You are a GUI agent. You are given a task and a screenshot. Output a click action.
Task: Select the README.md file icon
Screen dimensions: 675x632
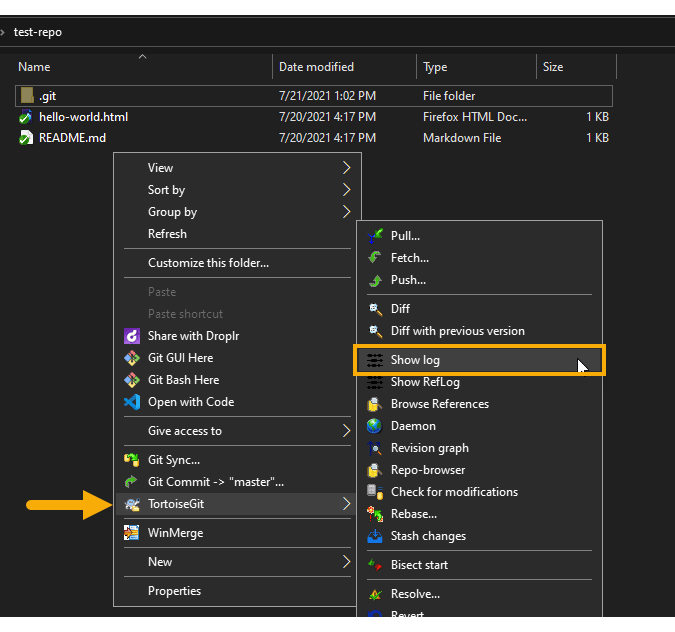click(26, 138)
